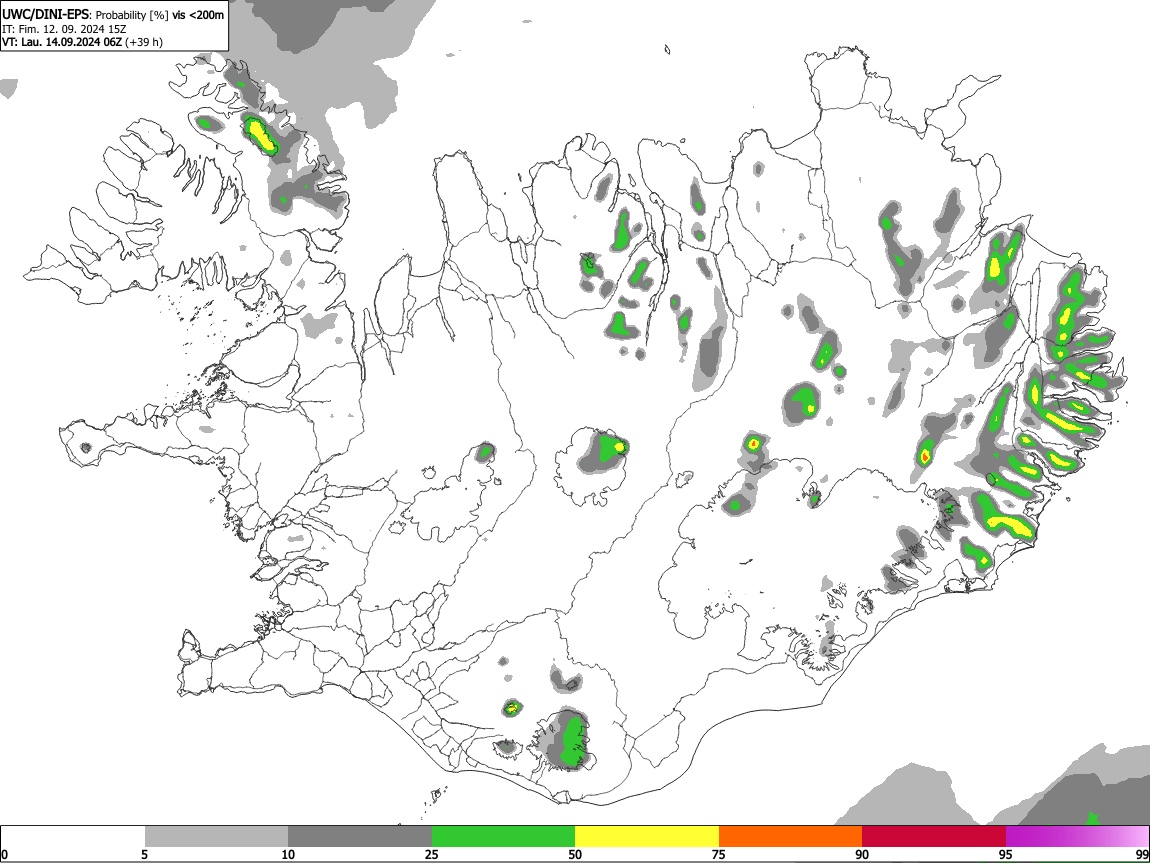The image size is (1150, 863).
Task: Click the legend label "95"
Action: pos(1006,854)
